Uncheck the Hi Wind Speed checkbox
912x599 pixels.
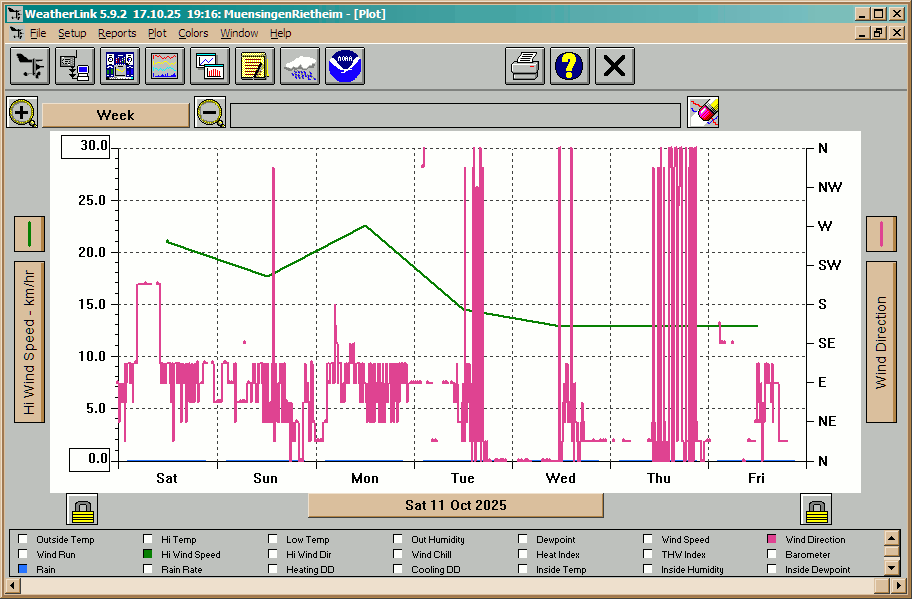coord(149,555)
